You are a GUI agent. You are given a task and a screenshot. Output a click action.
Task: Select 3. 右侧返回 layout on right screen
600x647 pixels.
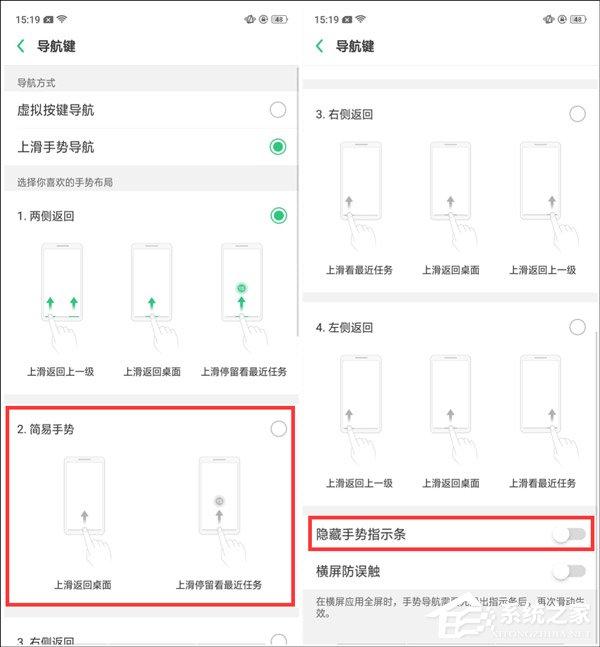click(x=577, y=113)
